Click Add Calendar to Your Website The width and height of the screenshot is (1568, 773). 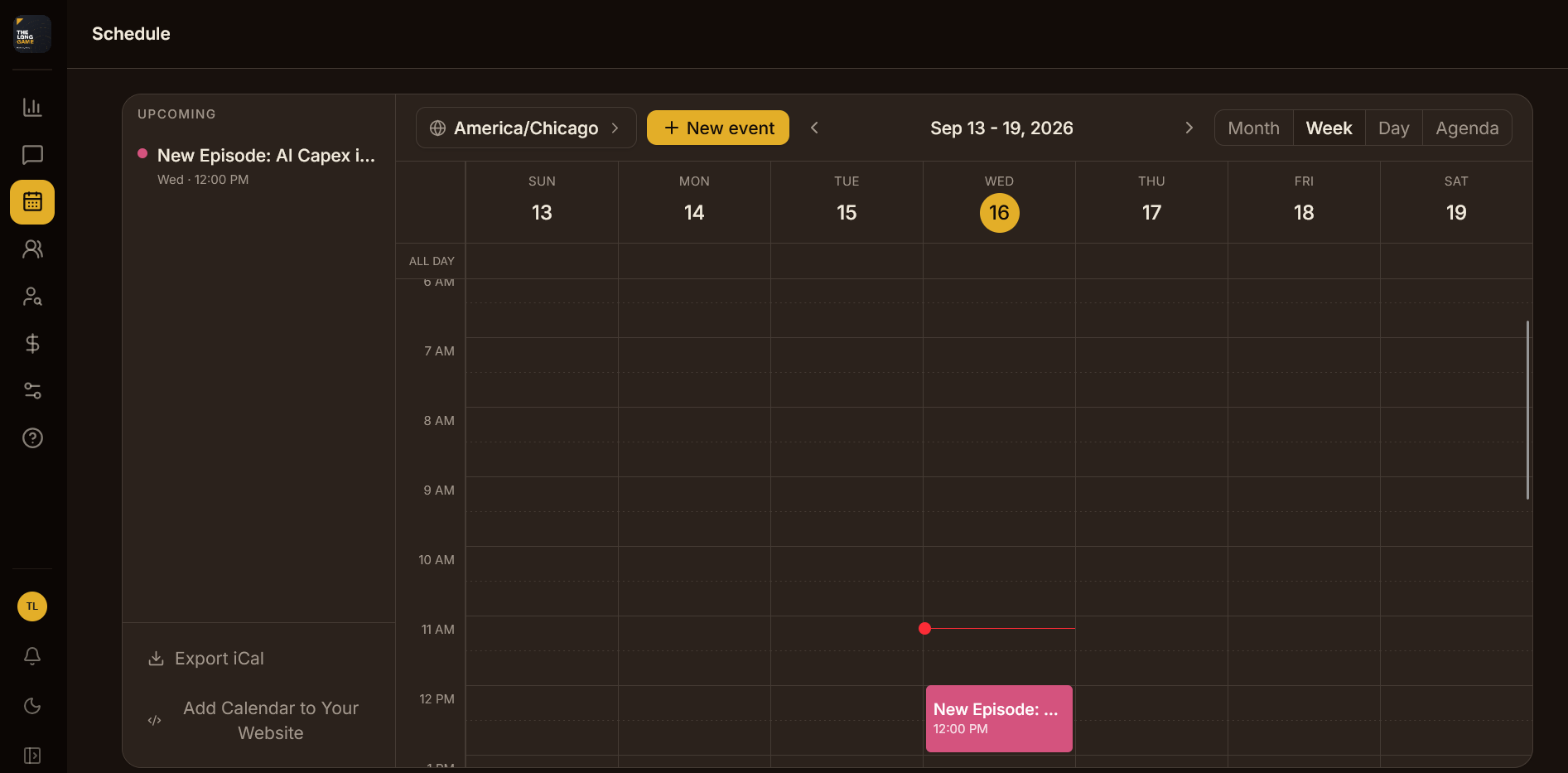coord(258,721)
